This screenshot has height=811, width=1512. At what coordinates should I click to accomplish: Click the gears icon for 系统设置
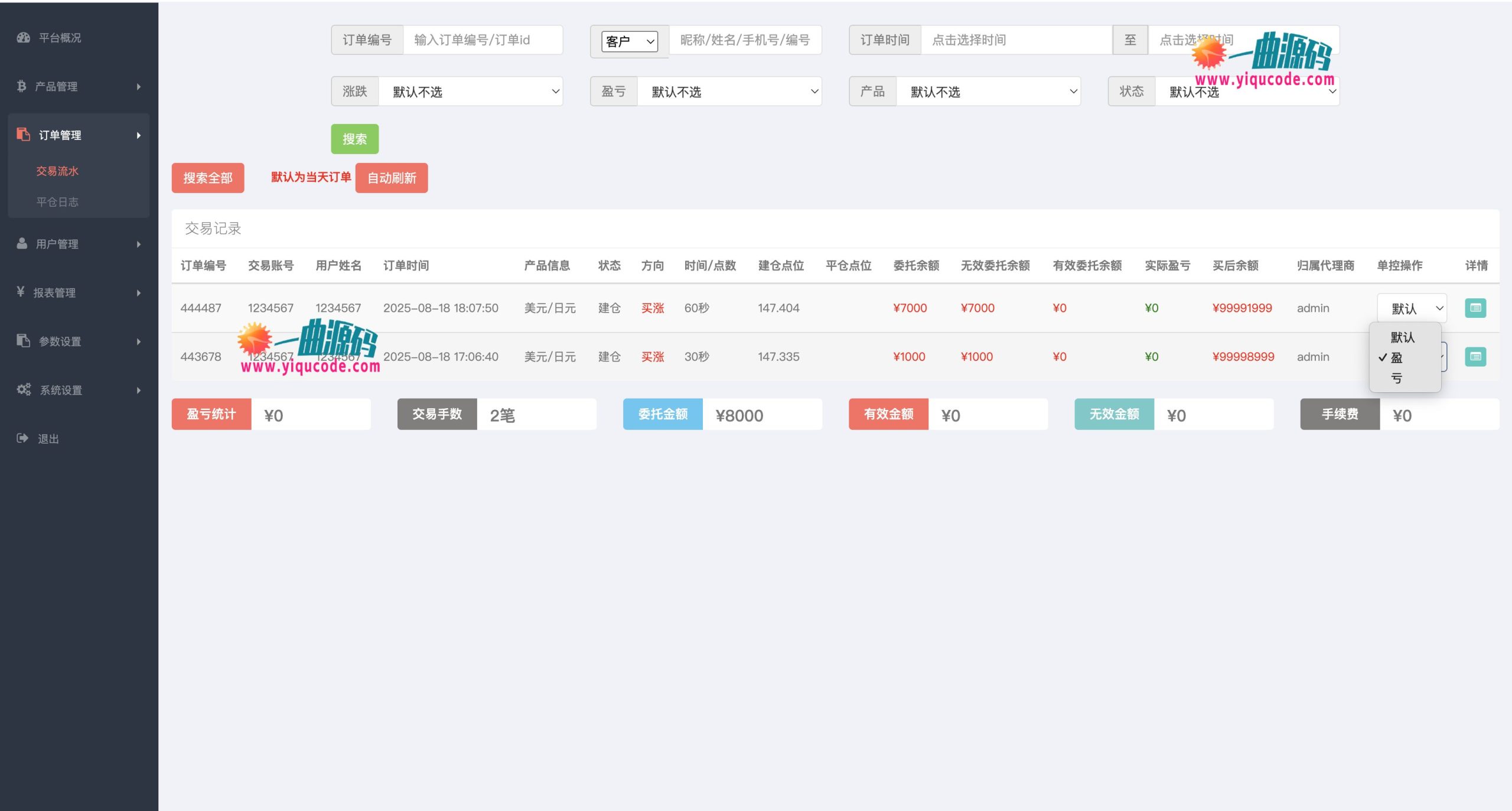click(x=24, y=389)
